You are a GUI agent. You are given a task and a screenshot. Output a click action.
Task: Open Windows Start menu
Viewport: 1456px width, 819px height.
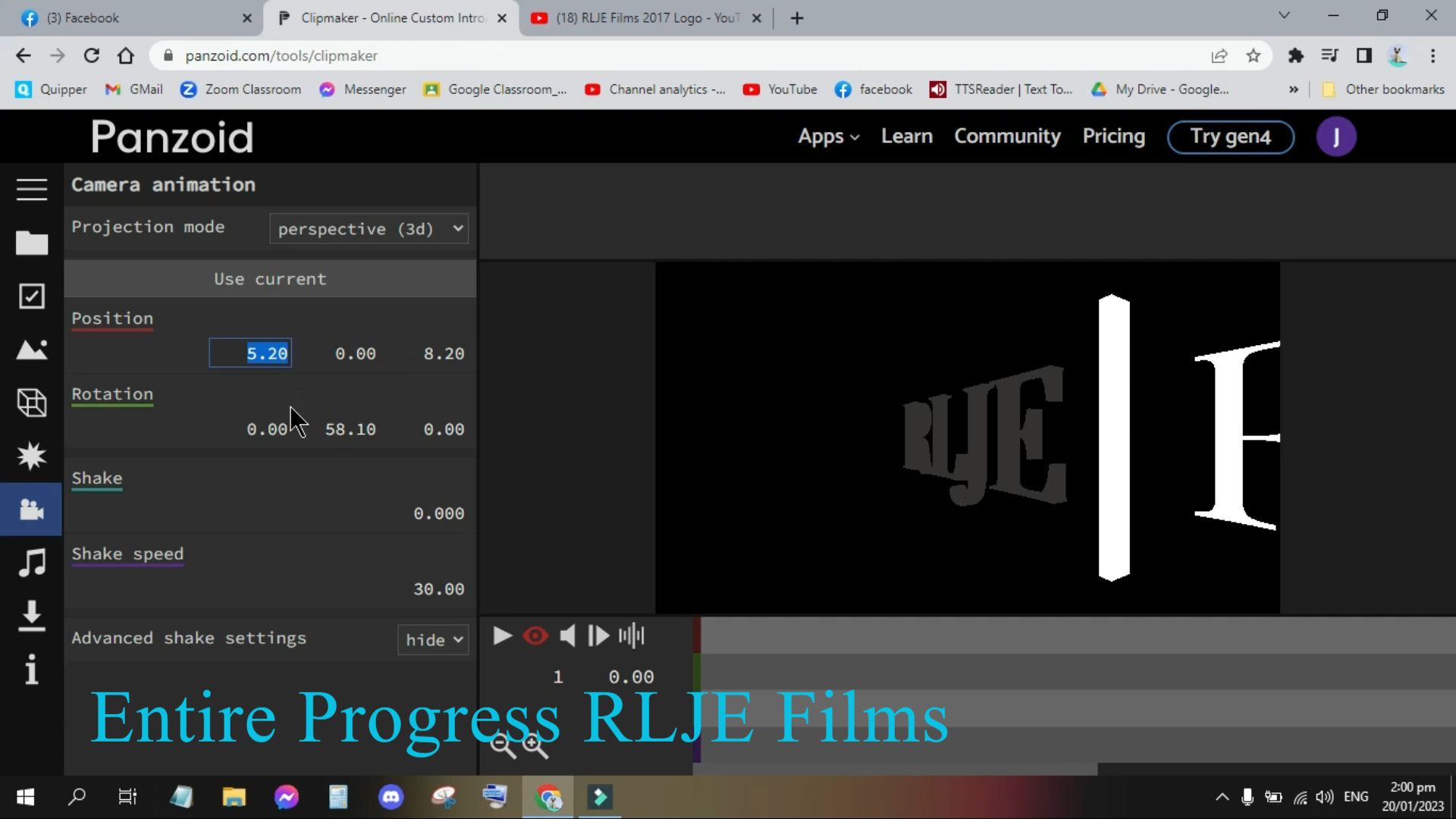coord(25,797)
